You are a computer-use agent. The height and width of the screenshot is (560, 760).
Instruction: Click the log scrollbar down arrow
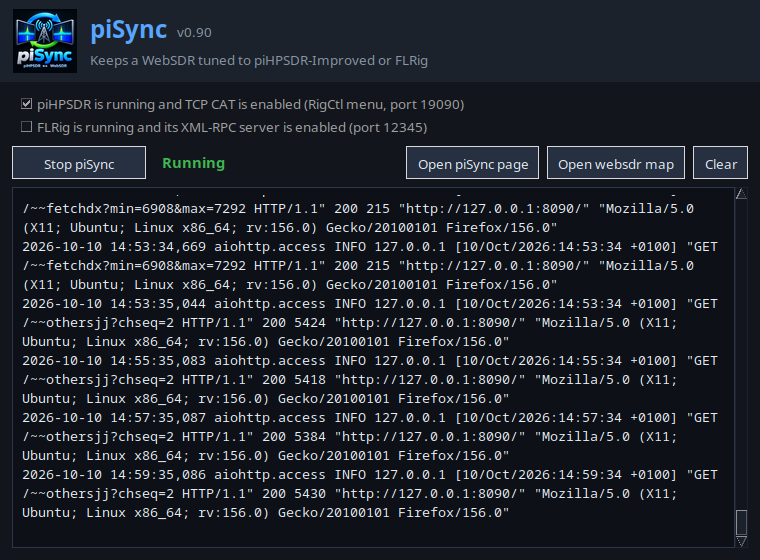tap(741, 541)
